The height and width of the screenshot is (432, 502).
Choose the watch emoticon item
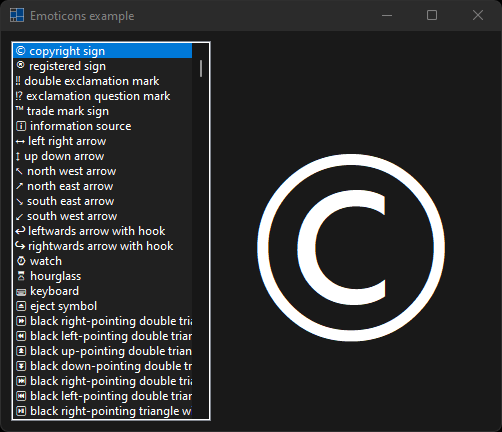[103, 261]
